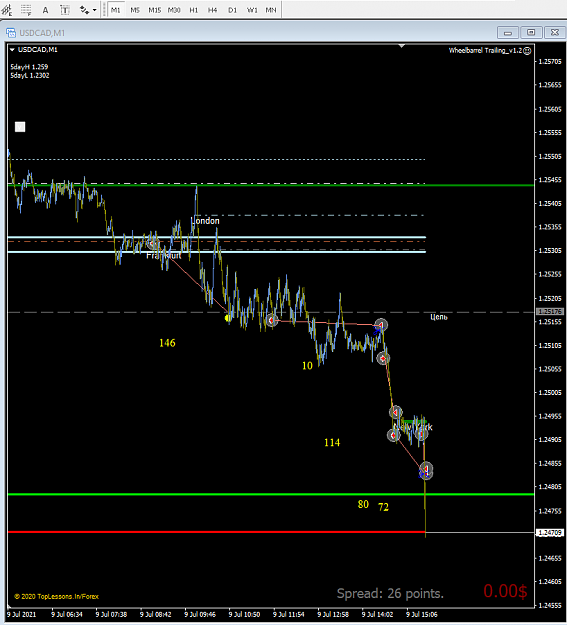Close the USDCAD,M1 chart window
Viewport: 567px width, 625px height.
555,33
